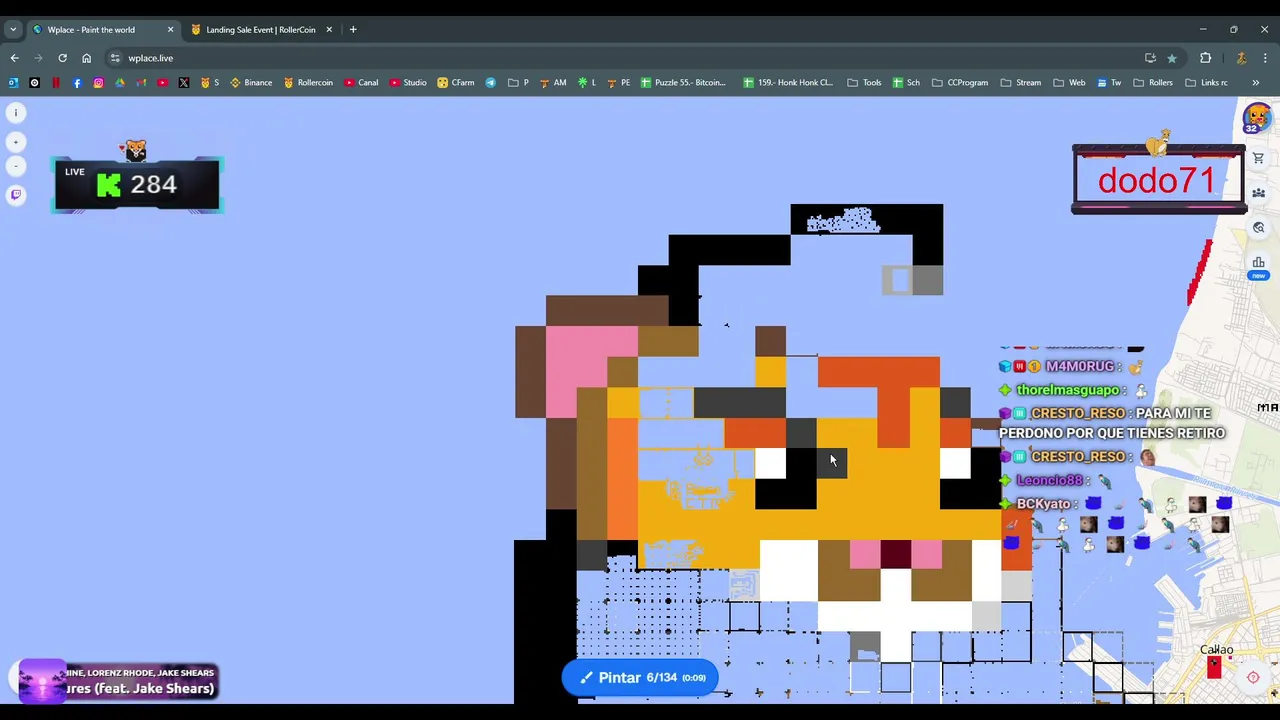Image resolution: width=1280 pixels, height=720 pixels.
Task: Go back in browser history
Action: [14, 58]
